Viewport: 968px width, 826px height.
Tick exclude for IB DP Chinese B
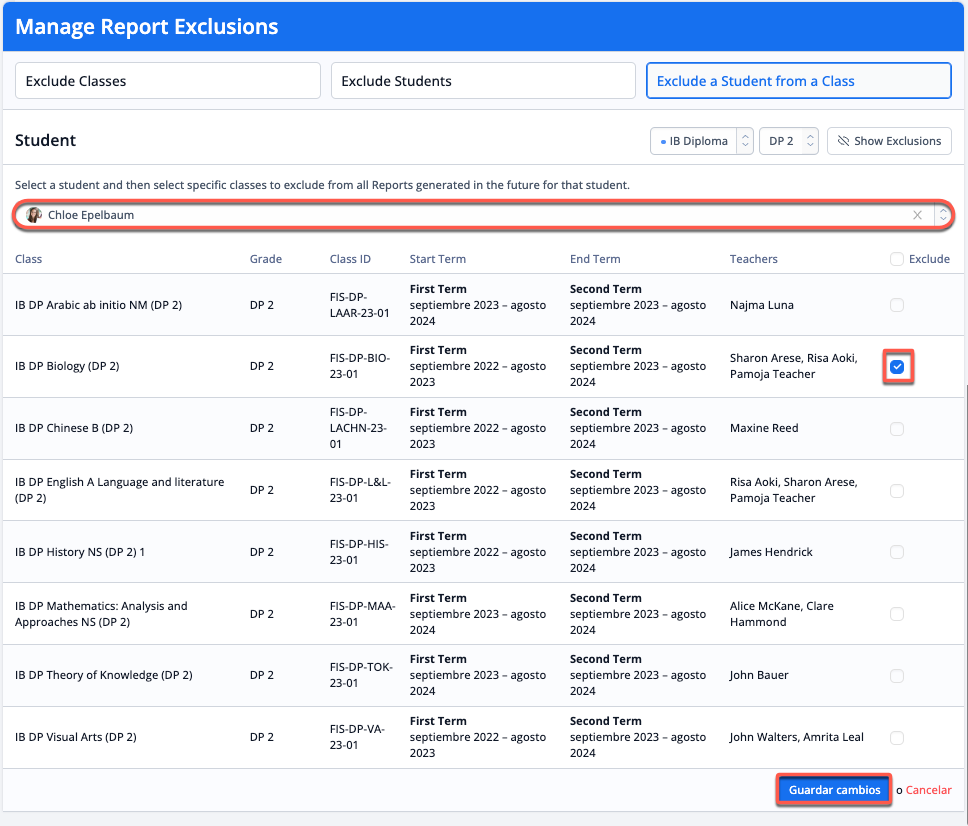point(897,429)
